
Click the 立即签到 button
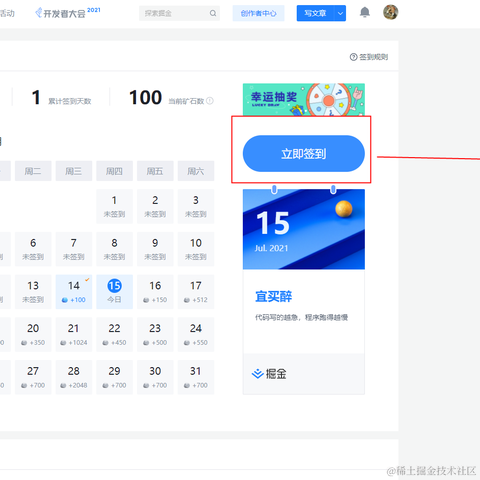click(x=304, y=154)
